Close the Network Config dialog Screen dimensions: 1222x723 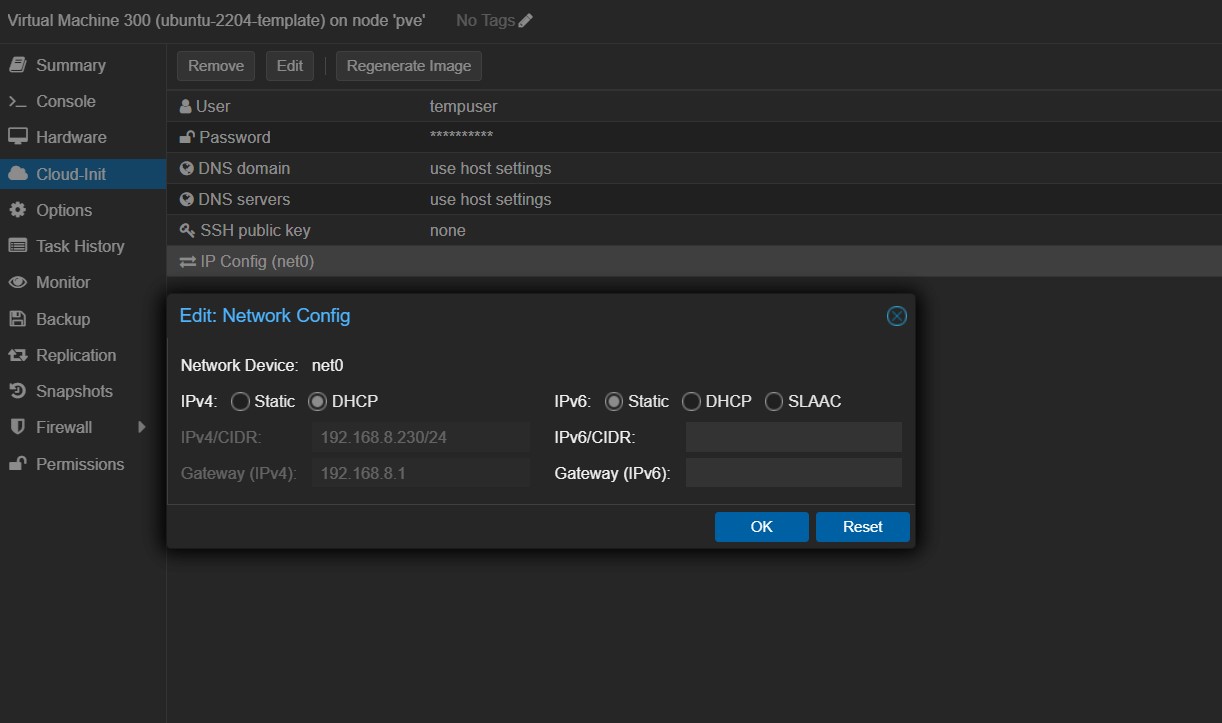coord(896,316)
